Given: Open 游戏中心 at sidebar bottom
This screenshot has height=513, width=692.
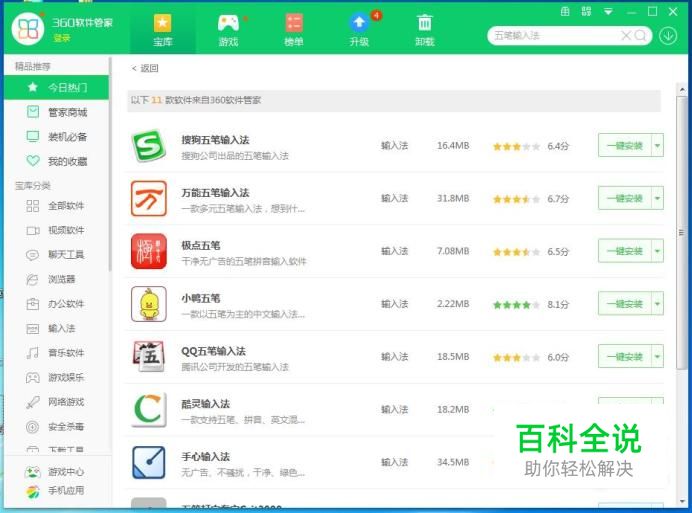Looking at the screenshot, I should pos(55,472).
